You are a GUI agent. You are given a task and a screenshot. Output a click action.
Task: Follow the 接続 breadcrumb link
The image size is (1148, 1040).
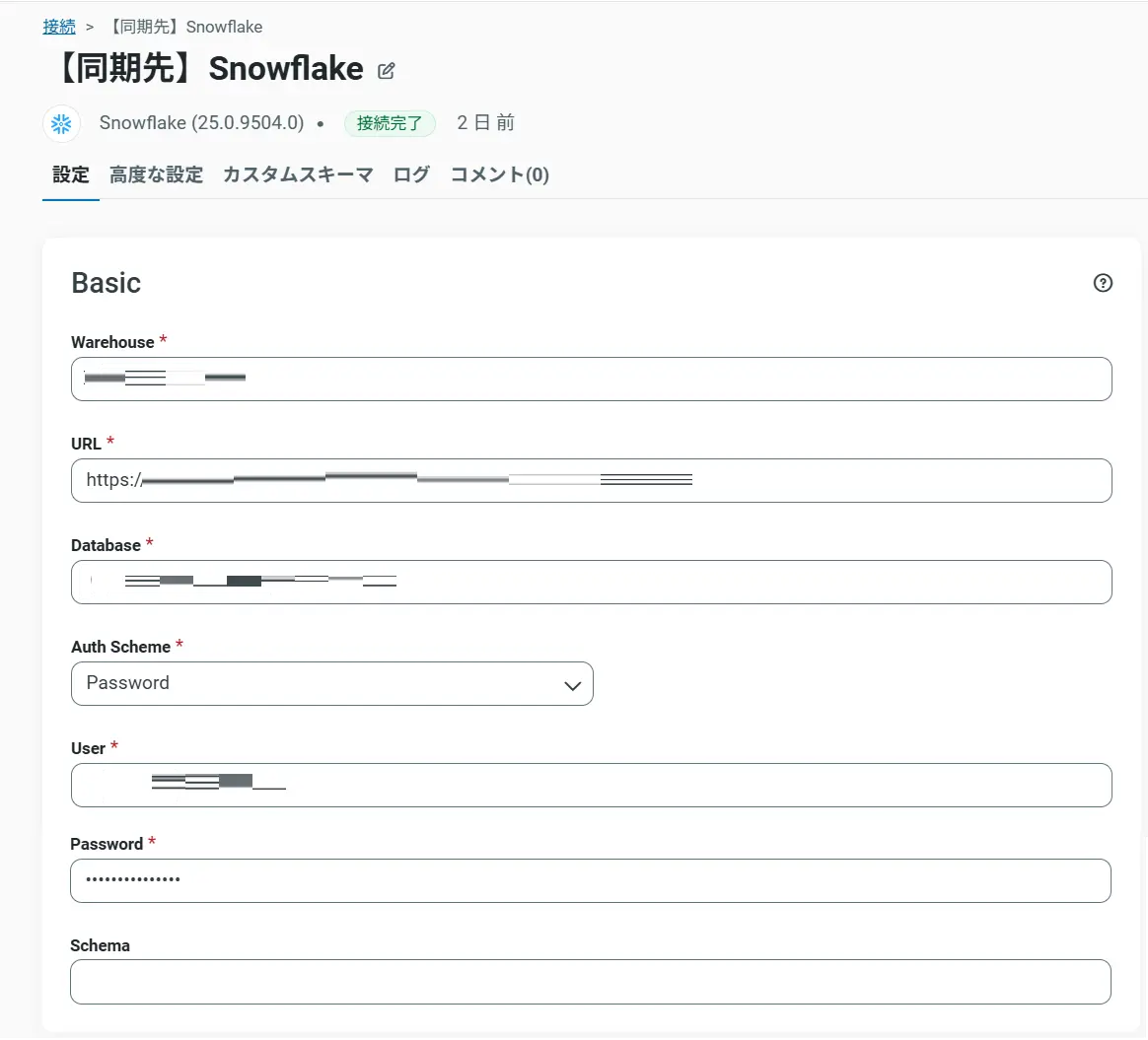click(x=59, y=27)
